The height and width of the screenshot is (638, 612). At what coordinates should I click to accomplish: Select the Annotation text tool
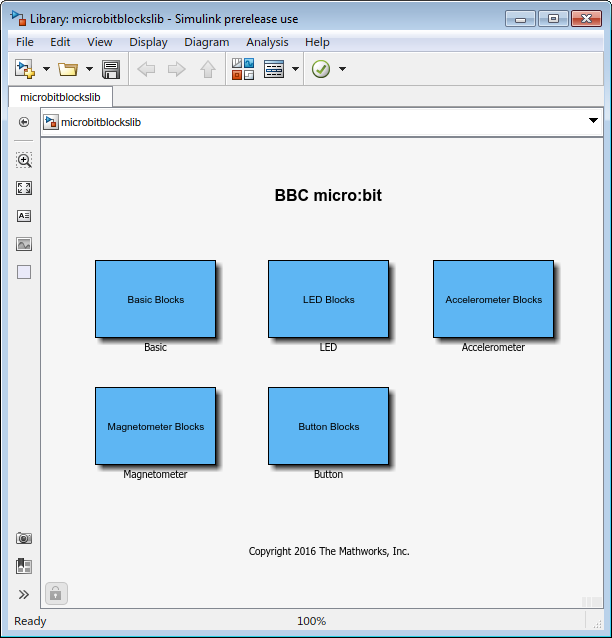(24, 216)
